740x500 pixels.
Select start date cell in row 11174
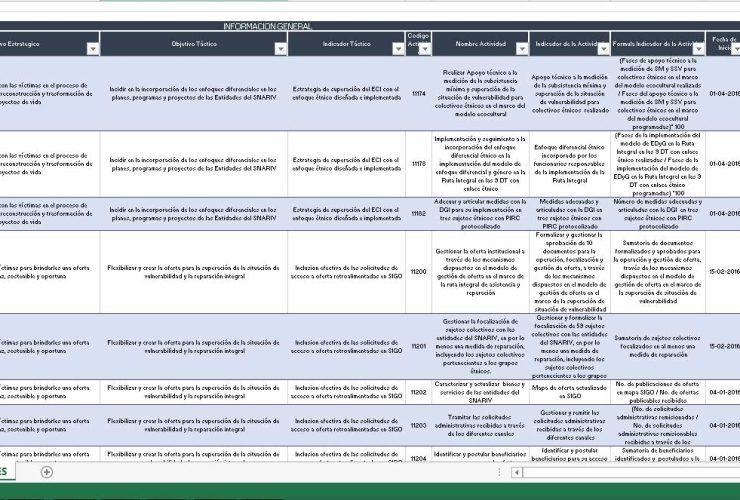point(723,93)
